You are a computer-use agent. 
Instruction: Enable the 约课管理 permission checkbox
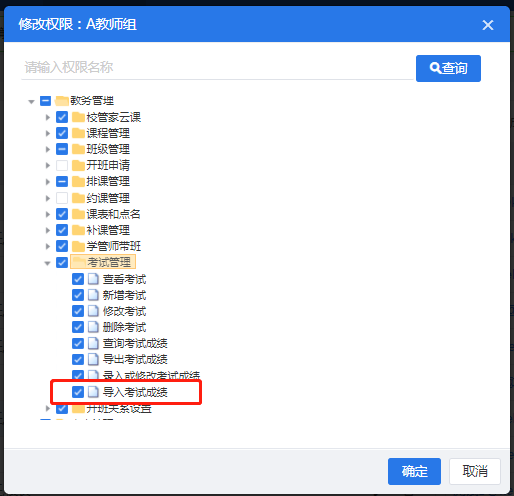pos(62,198)
